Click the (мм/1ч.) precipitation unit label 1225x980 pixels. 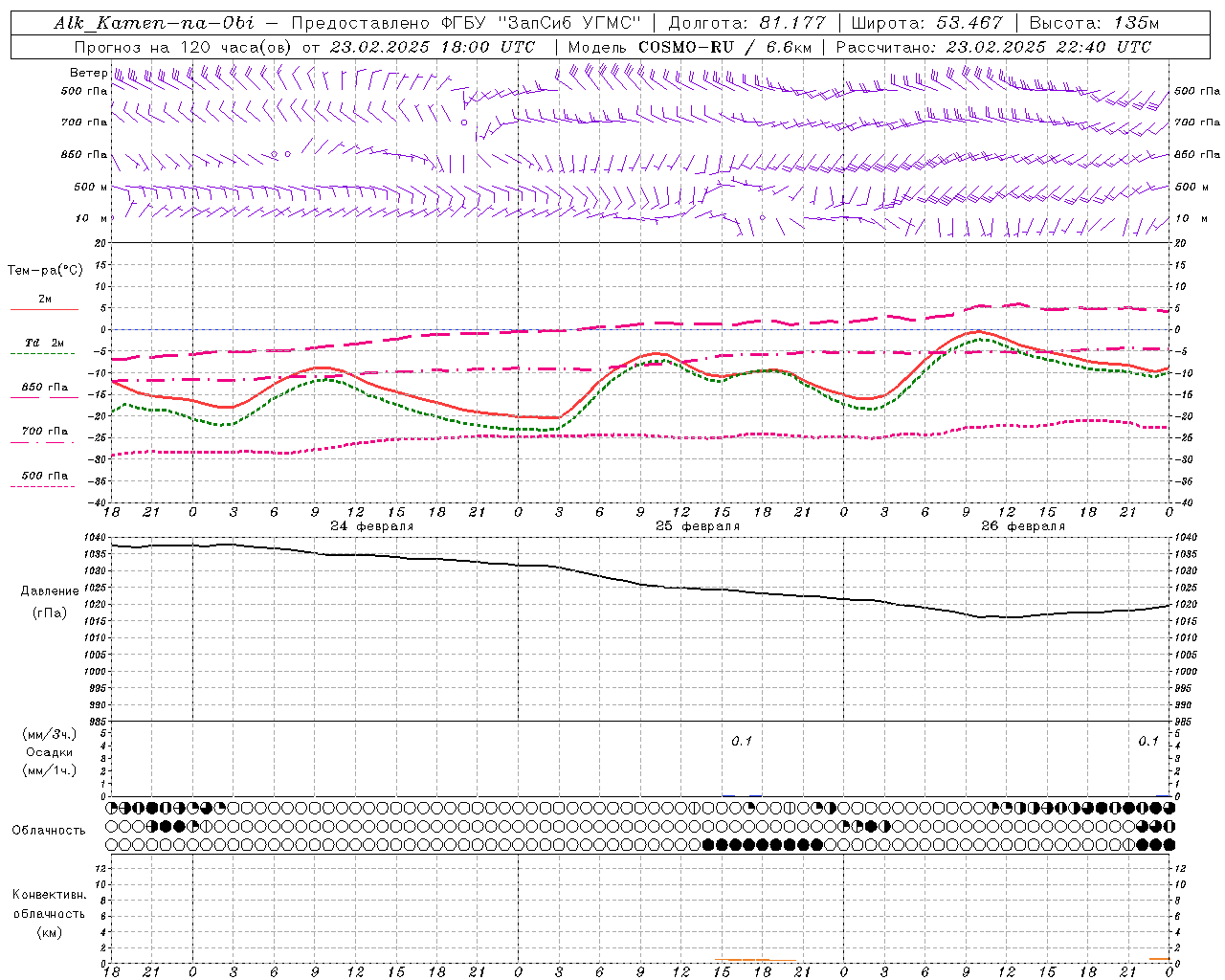(50, 770)
